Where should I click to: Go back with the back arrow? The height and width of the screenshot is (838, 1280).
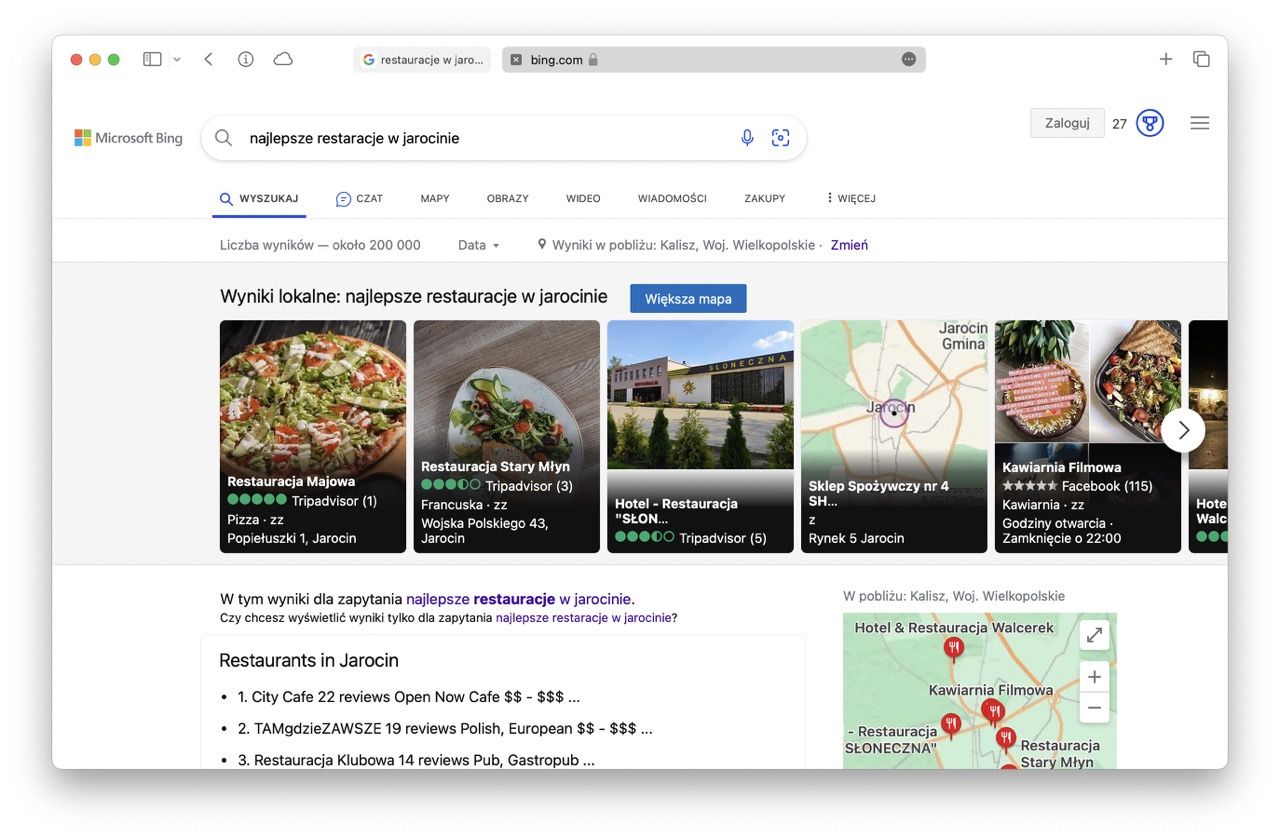[x=208, y=60]
